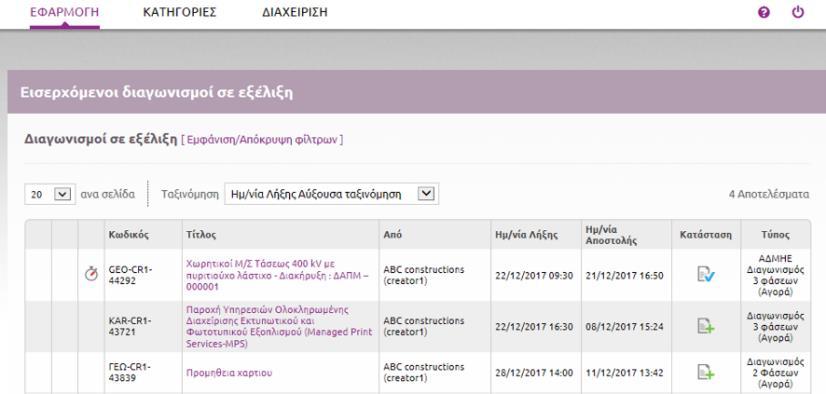Click type ΑΔΜΗΕ Διαγωνισμός 3 φάσεων
826x394 pixels.
(775, 275)
